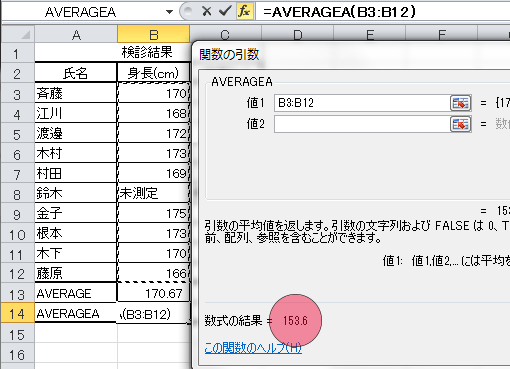The image size is (510, 369).
Task: Click the 未測定 cell in column B
Action: coord(153,193)
